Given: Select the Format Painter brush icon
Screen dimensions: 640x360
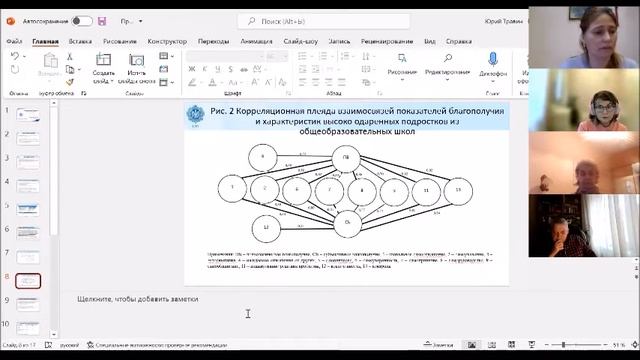Looking at the screenshot, I should [x=70, y=82].
